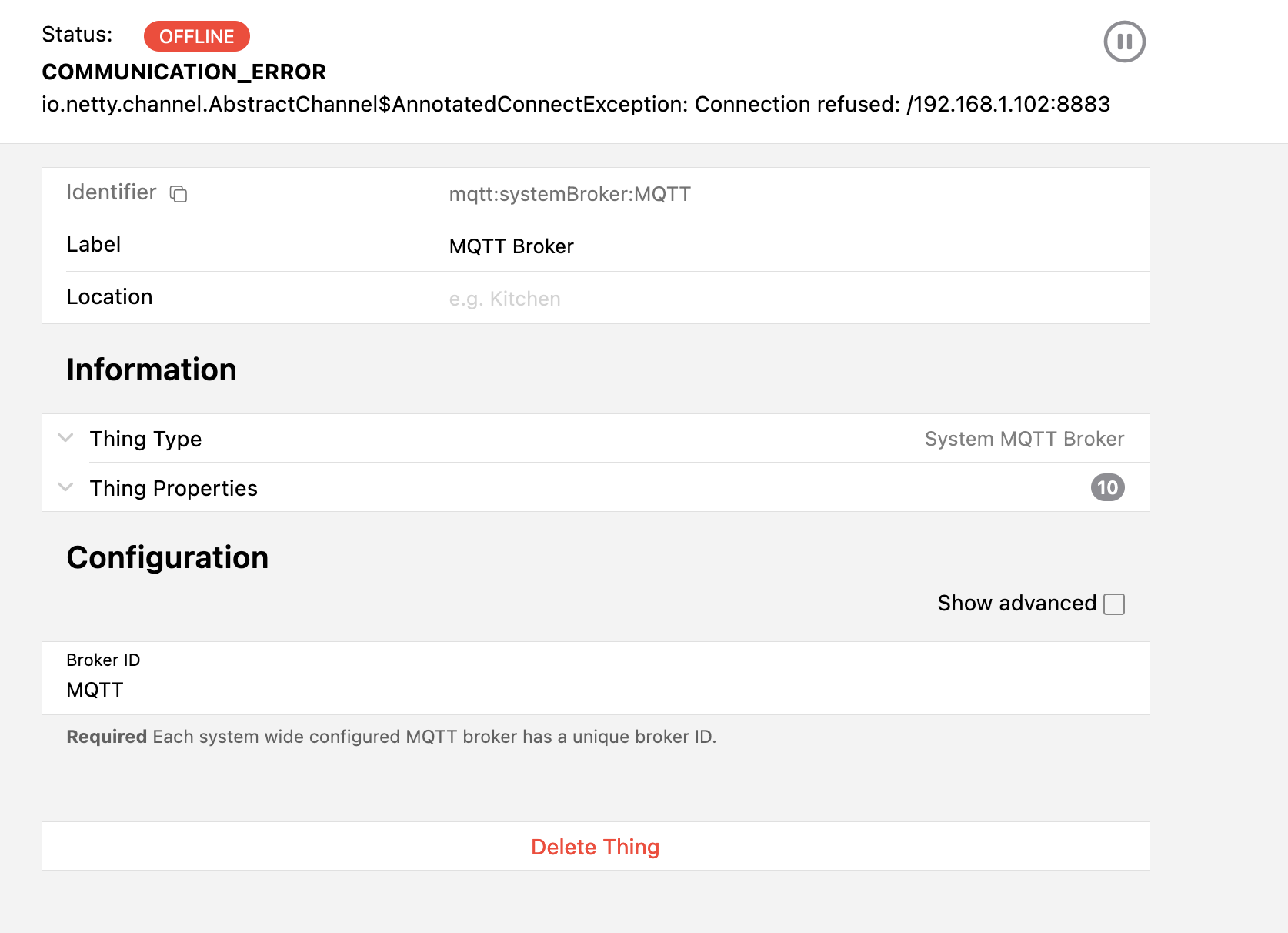Screen dimensions: 1288x933
Task: Pause the MQTT Broker thing
Action: 1124,42
